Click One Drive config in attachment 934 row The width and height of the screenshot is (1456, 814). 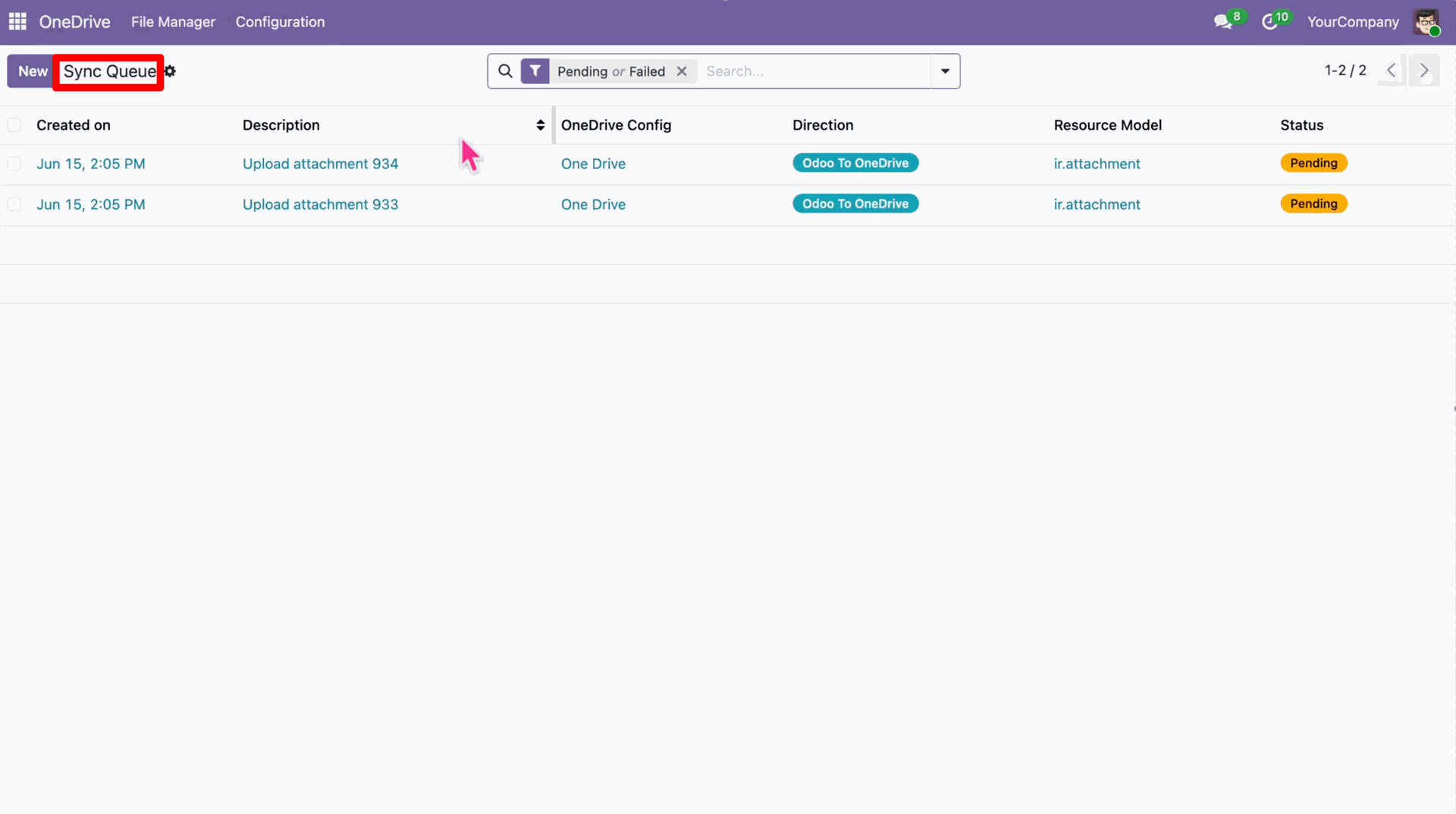point(593,164)
